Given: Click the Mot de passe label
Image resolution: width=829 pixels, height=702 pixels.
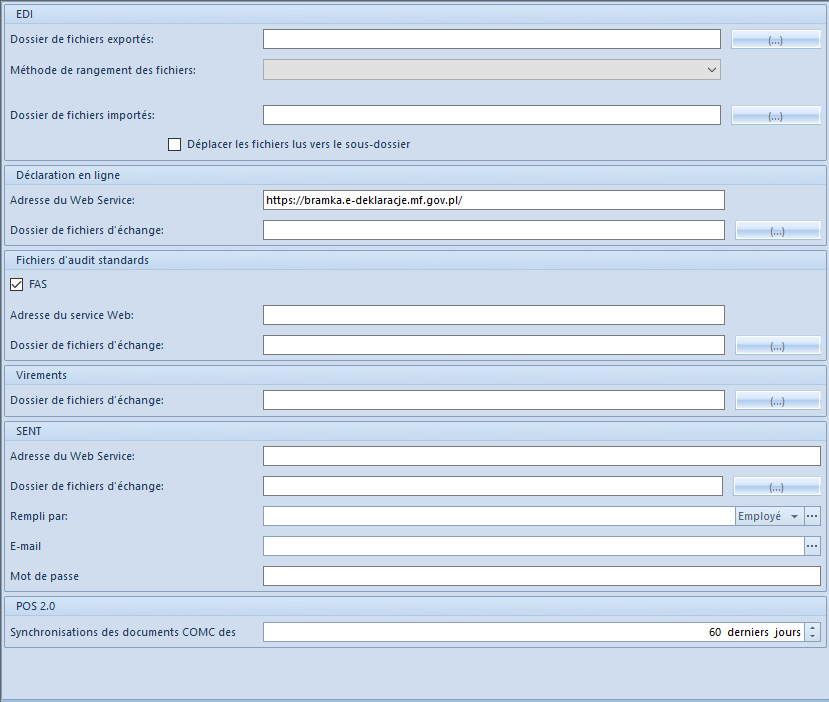Looking at the screenshot, I should click(44, 576).
